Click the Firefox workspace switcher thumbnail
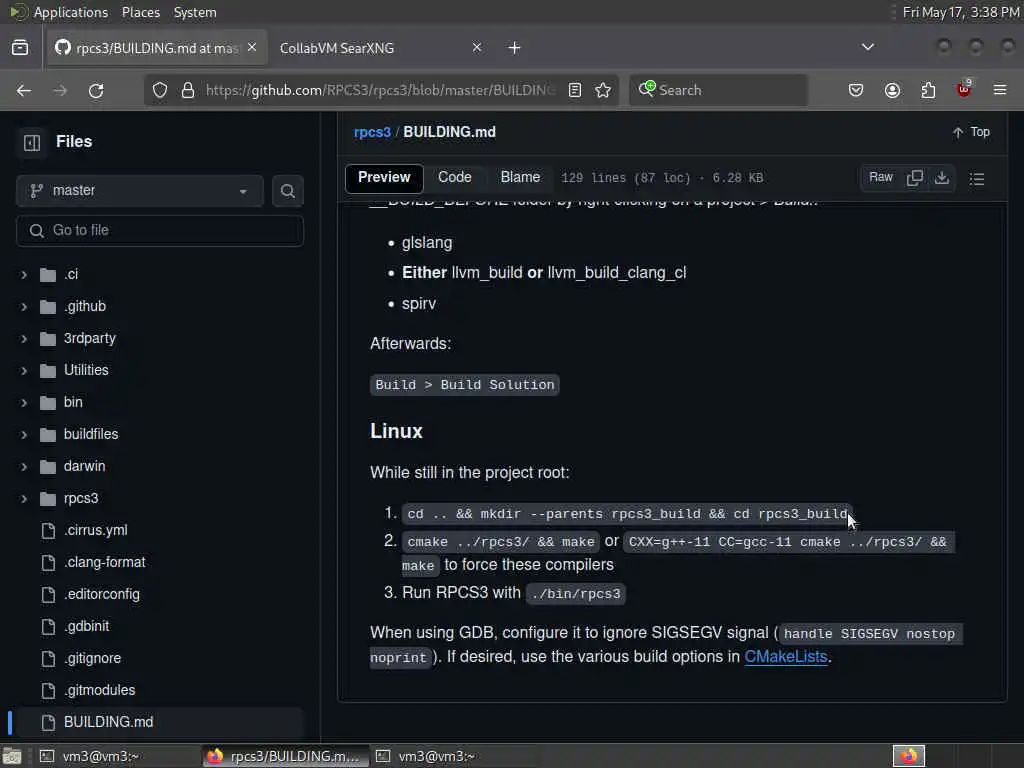1024x768 pixels. pyautogui.click(x=908, y=756)
